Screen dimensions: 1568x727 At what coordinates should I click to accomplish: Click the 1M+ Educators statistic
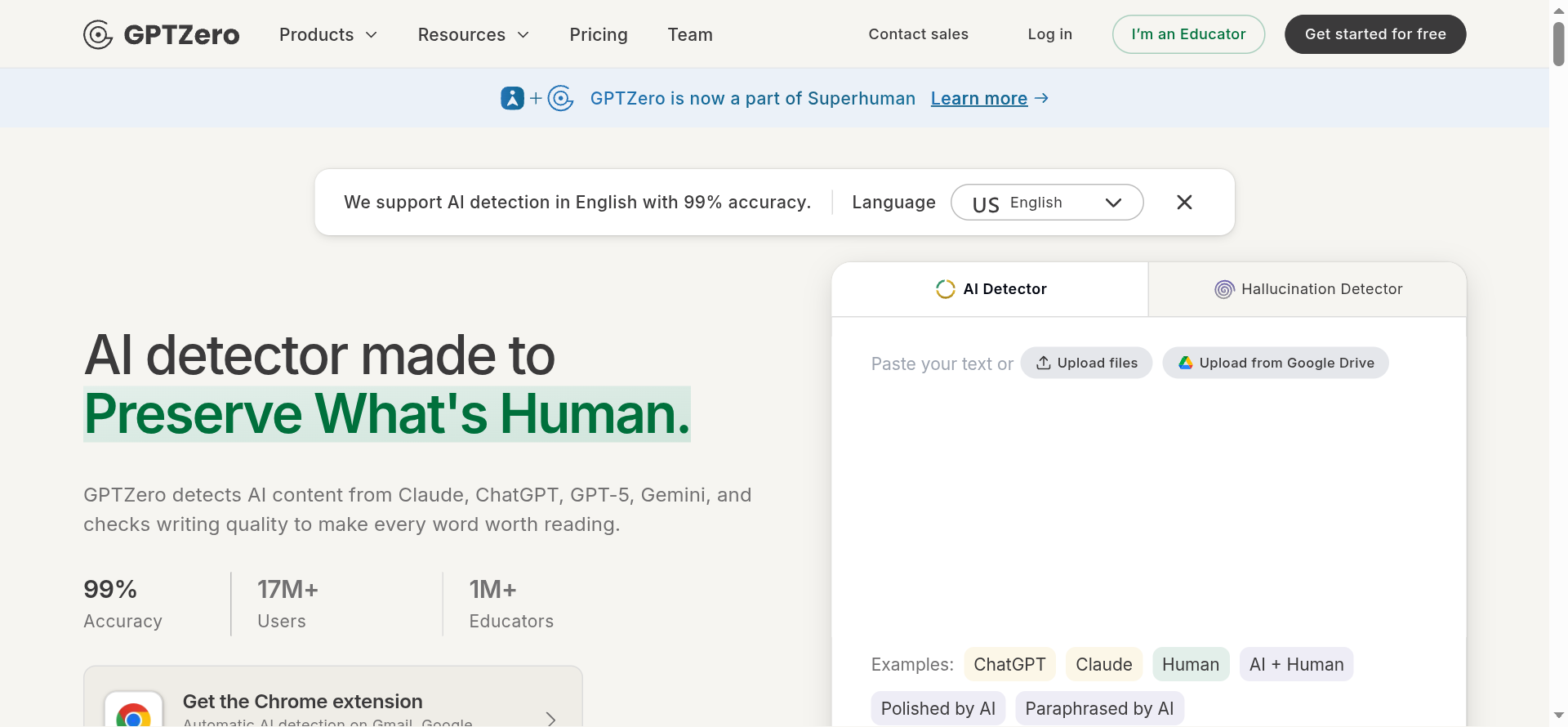click(511, 604)
